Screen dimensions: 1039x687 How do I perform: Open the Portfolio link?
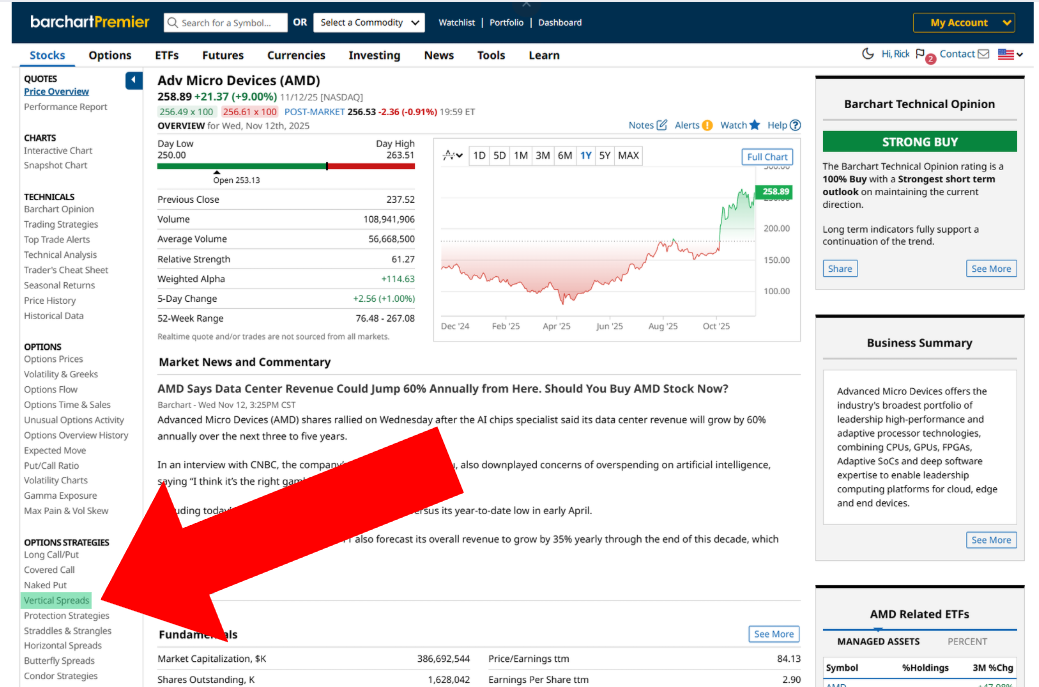[506, 23]
